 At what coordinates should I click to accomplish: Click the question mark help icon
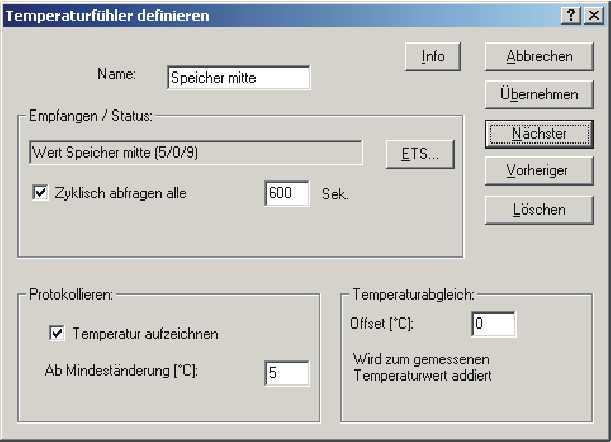pyautogui.click(x=571, y=16)
